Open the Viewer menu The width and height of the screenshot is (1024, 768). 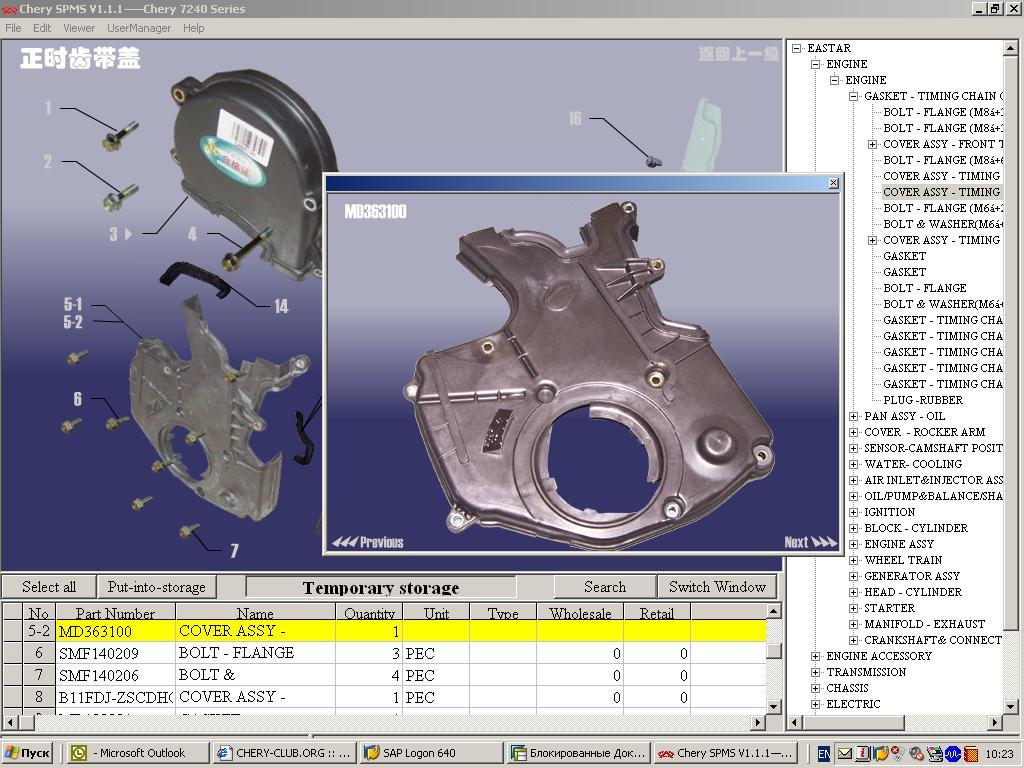[x=79, y=28]
